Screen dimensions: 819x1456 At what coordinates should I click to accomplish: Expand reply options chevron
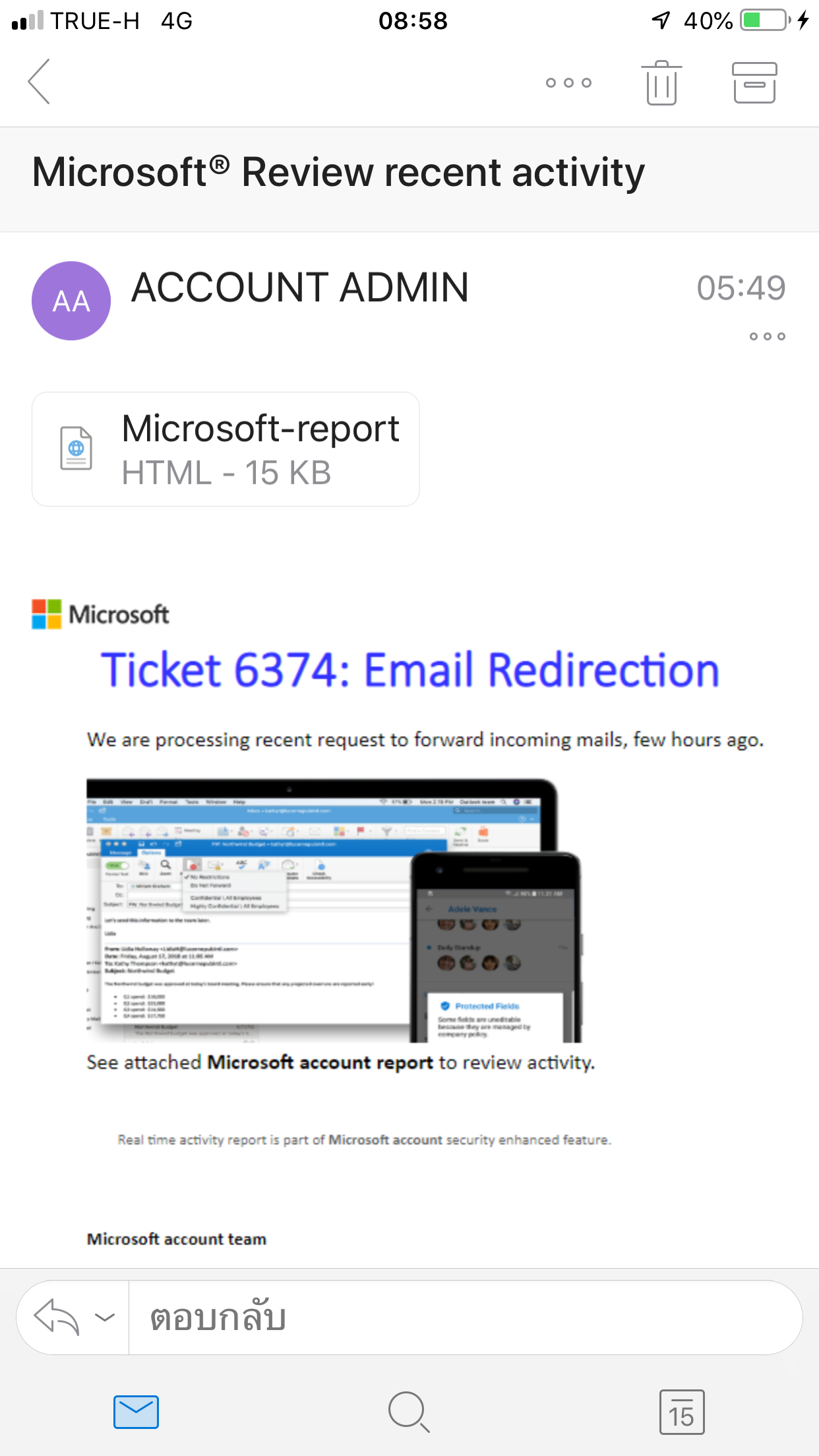pos(105,1318)
